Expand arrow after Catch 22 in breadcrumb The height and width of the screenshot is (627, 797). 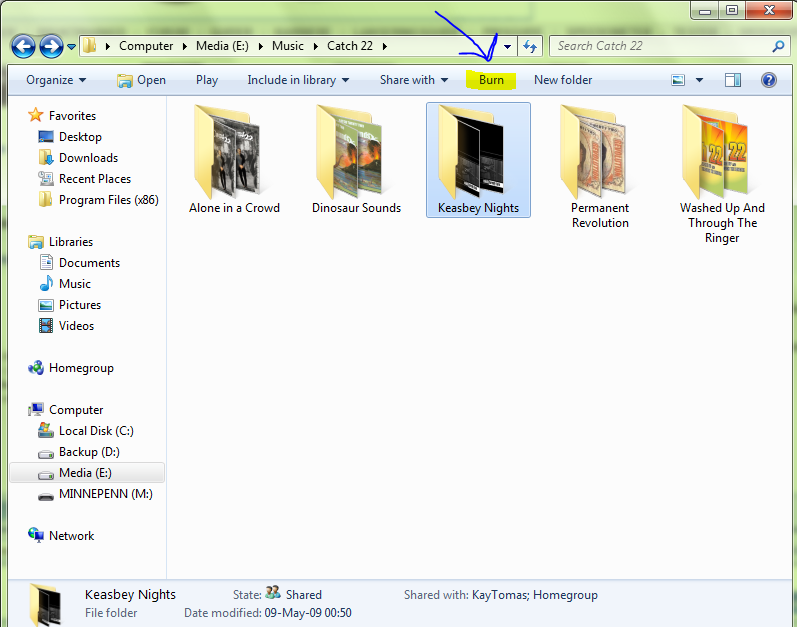click(x=385, y=46)
